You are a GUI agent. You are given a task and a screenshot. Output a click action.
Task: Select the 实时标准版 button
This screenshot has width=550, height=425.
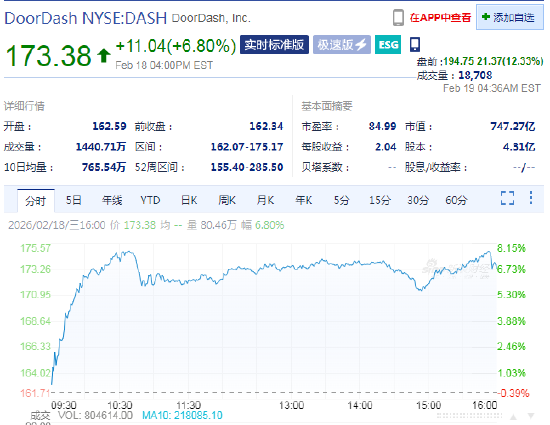pyautogui.click(x=274, y=45)
